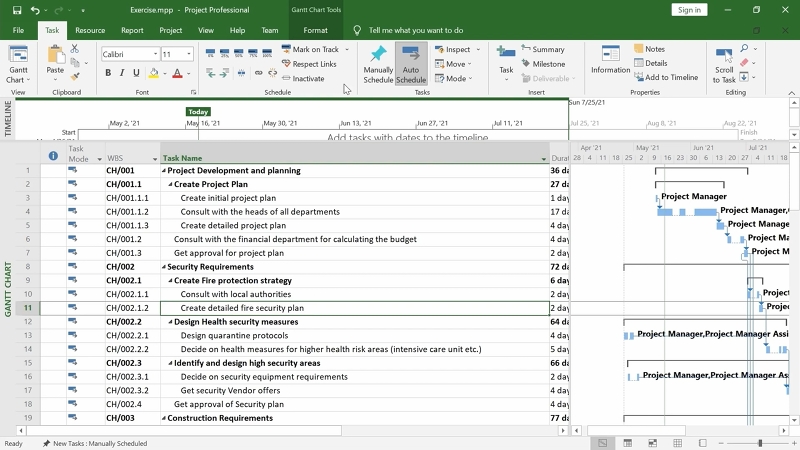Click the Gantt Chart view icon
The height and width of the screenshot is (450, 800).
click(18, 55)
